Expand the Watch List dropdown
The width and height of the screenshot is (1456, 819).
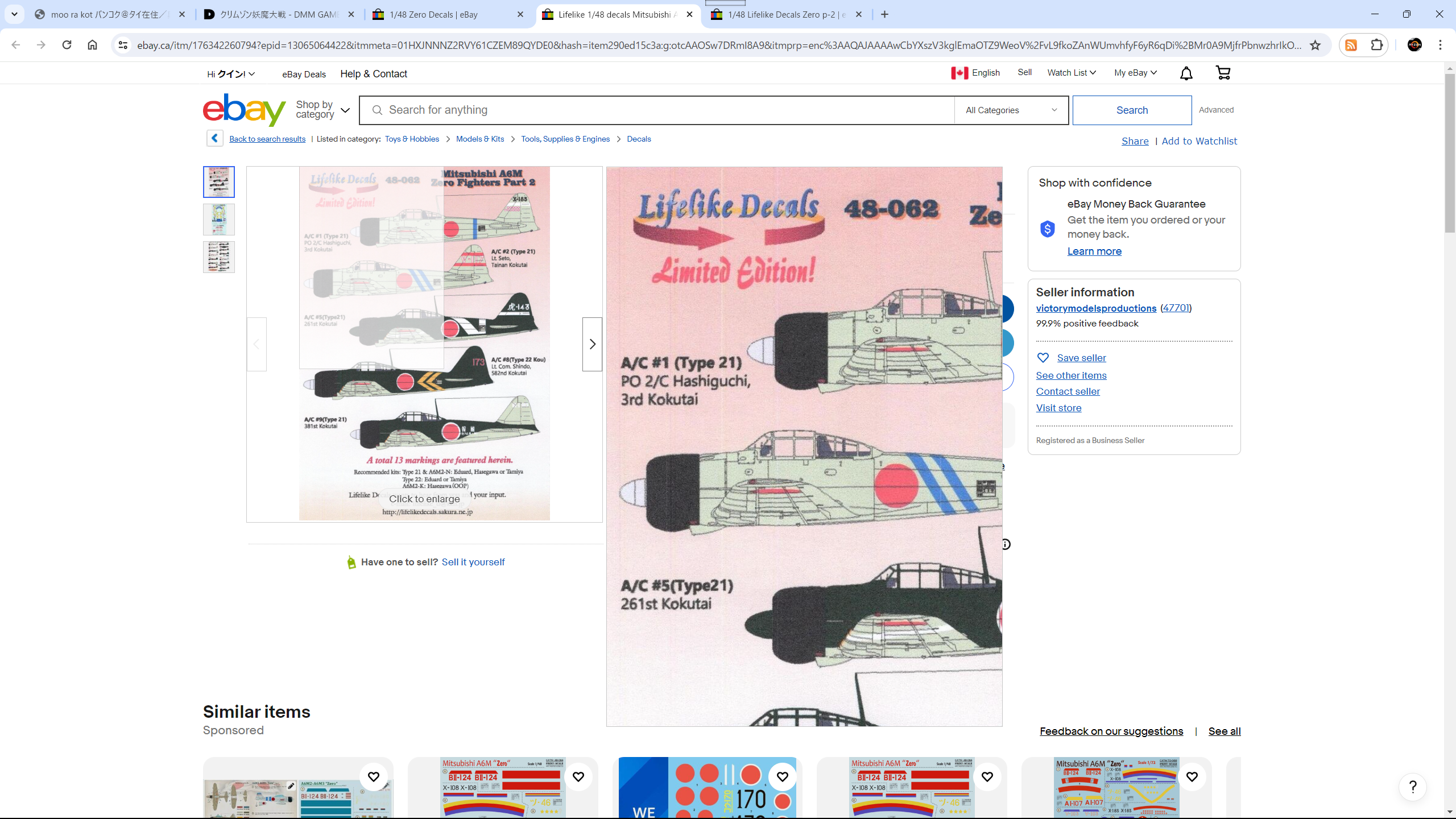[1072, 73]
